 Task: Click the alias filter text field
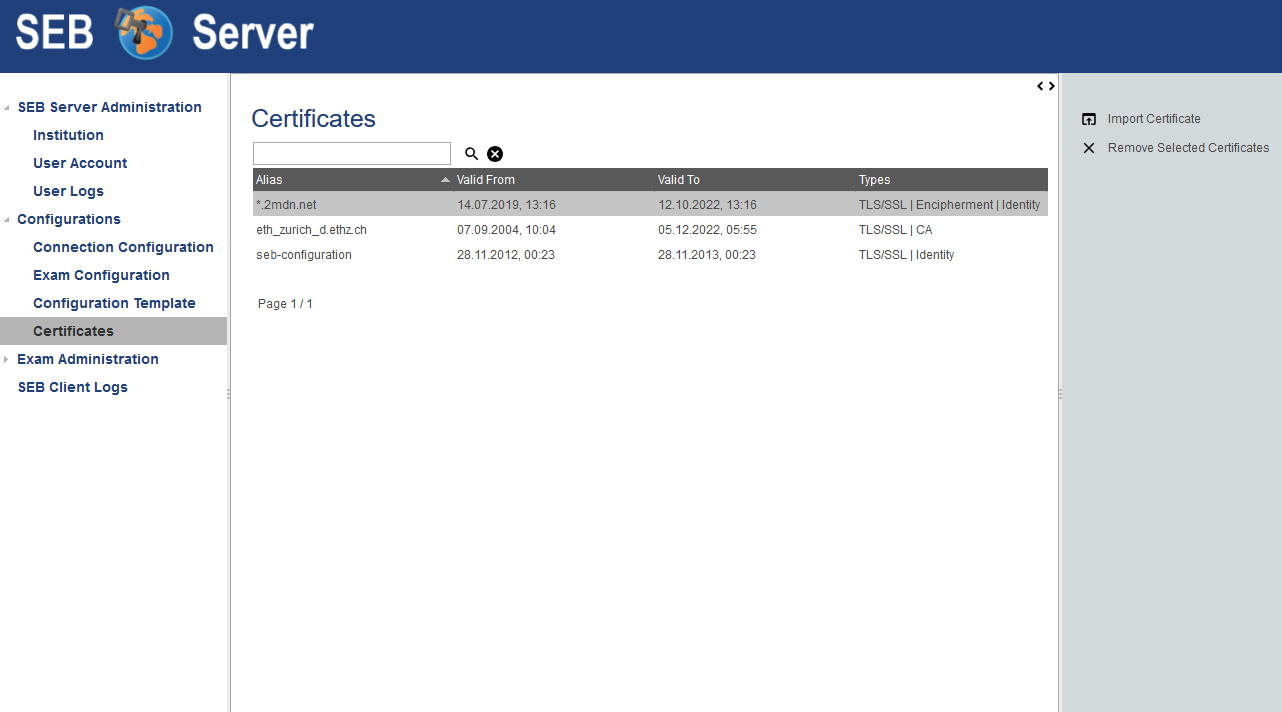click(x=352, y=153)
